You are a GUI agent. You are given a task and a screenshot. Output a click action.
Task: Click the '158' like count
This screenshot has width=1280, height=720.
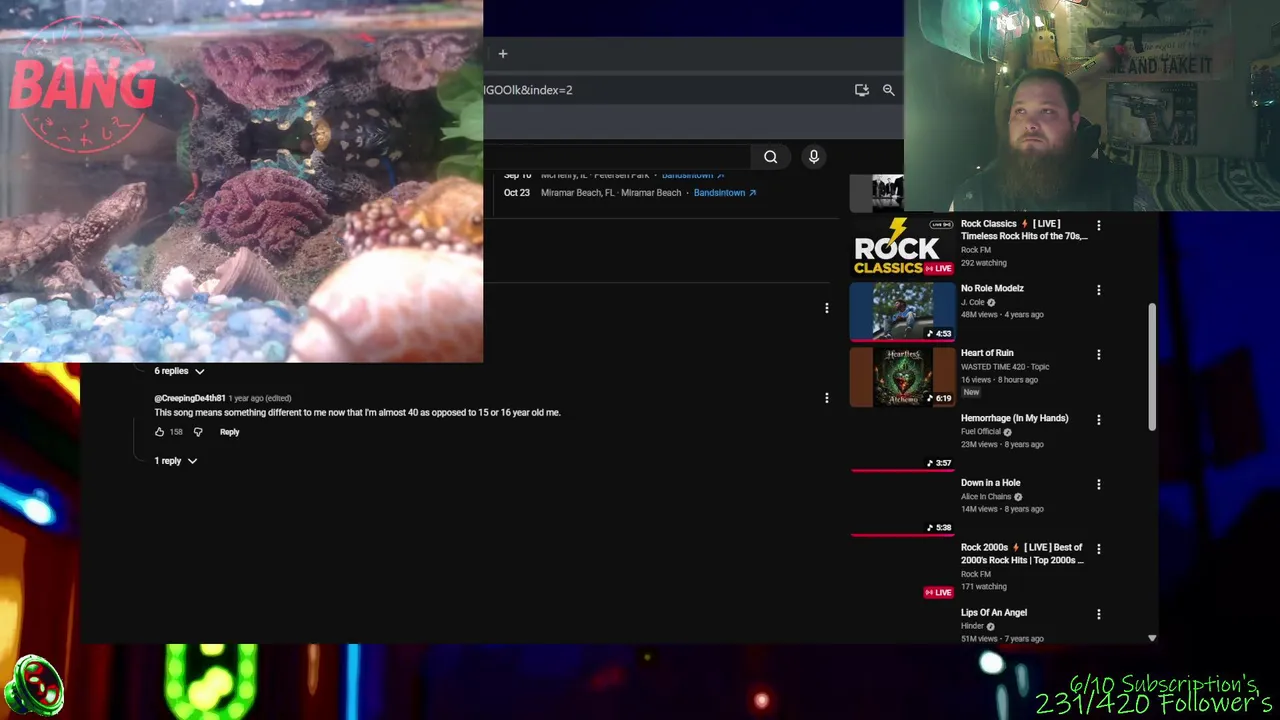click(x=176, y=432)
